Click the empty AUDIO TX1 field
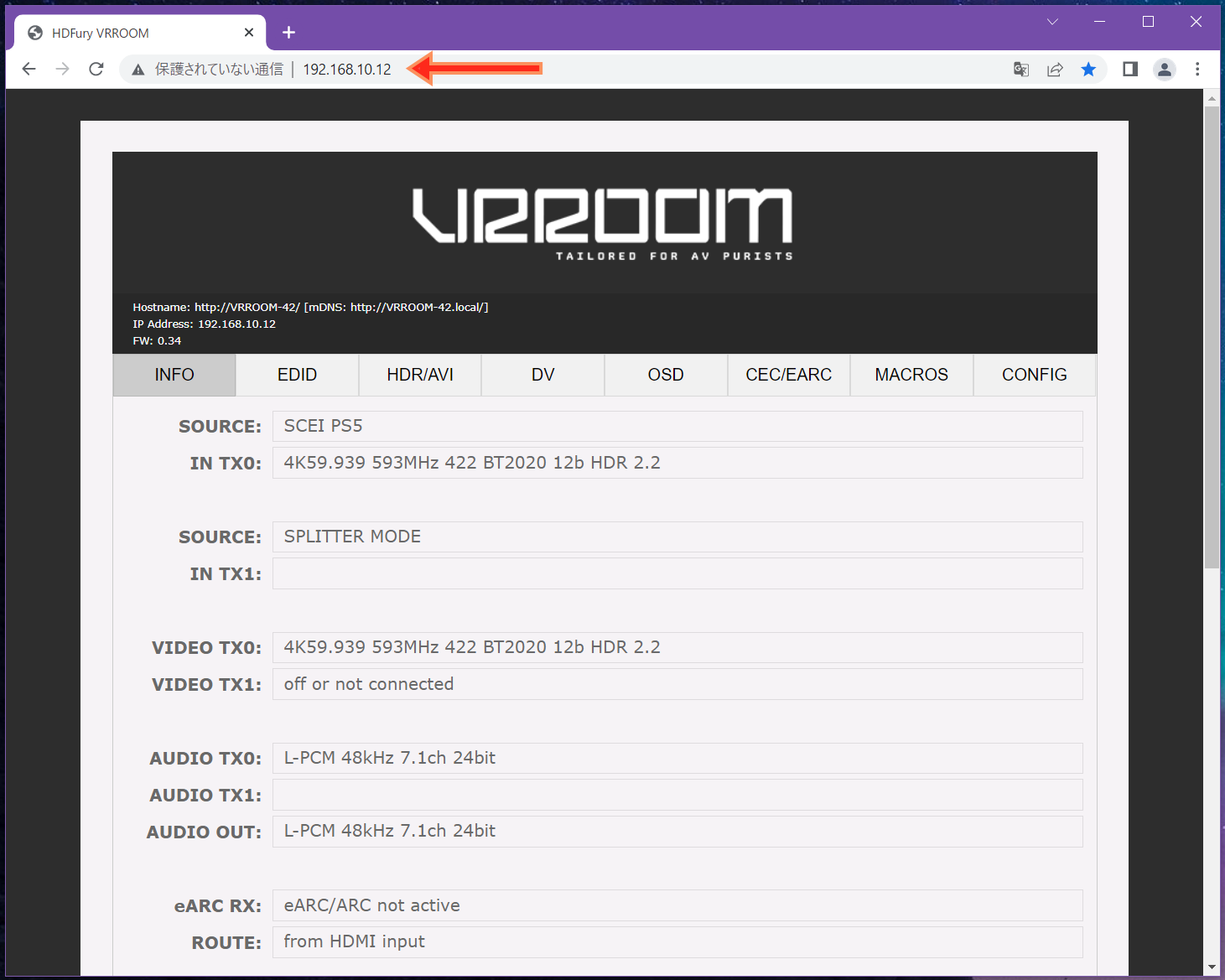 (677, 795)
